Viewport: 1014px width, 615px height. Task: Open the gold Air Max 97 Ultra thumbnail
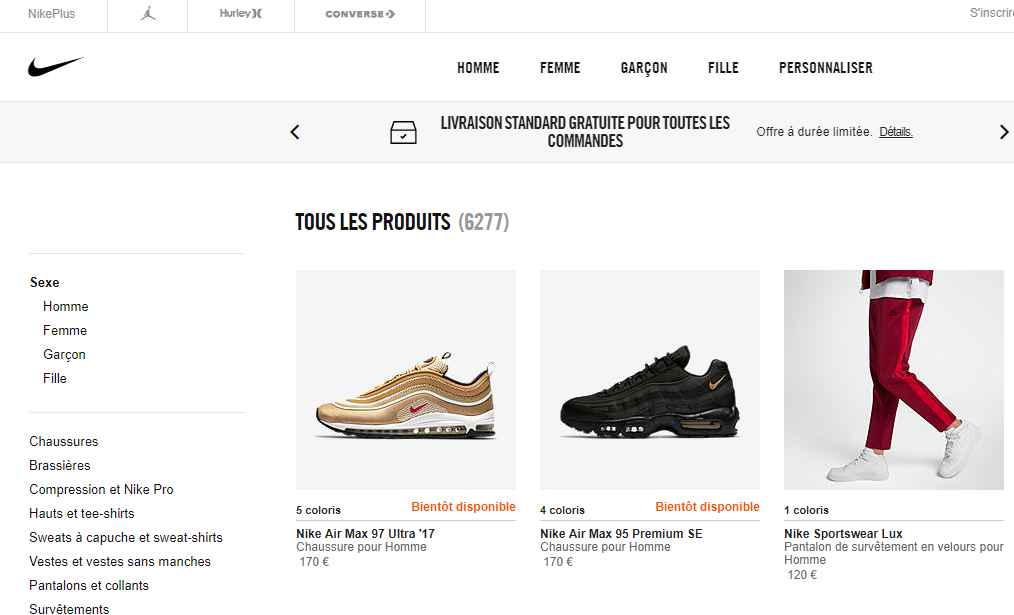point(406,379)
